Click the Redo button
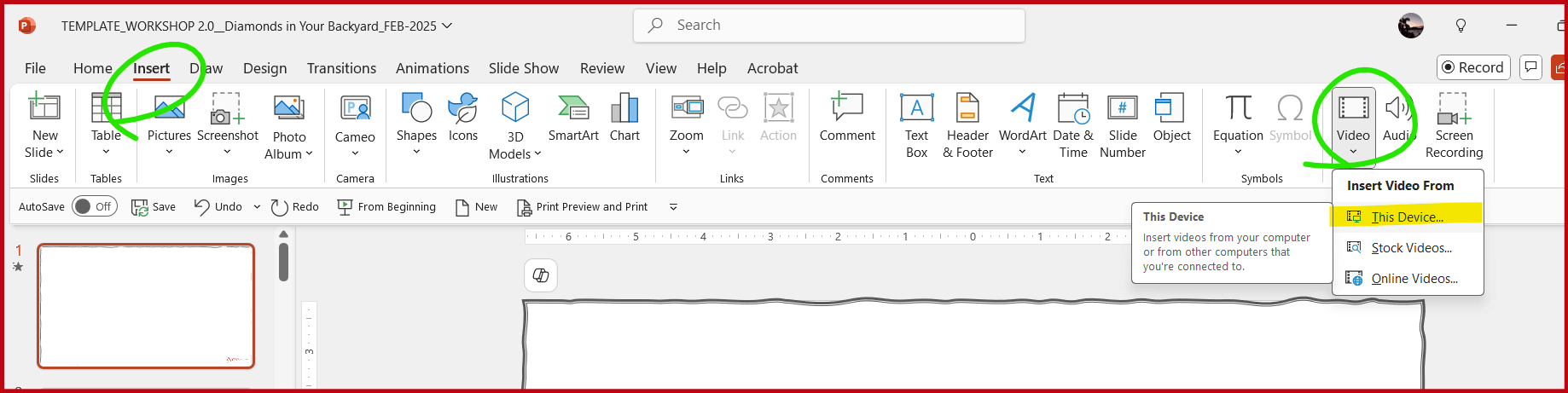The width and height of the screenshot is (1568, 393). pos(294,206)
